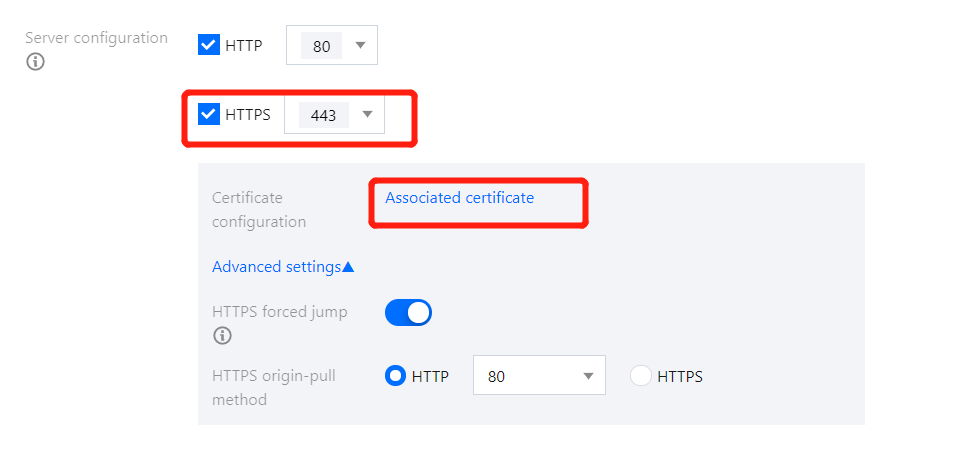Select the HTTP origin-pull radio button
This screenshot has width=977, height=454.
tap(395, 376)
